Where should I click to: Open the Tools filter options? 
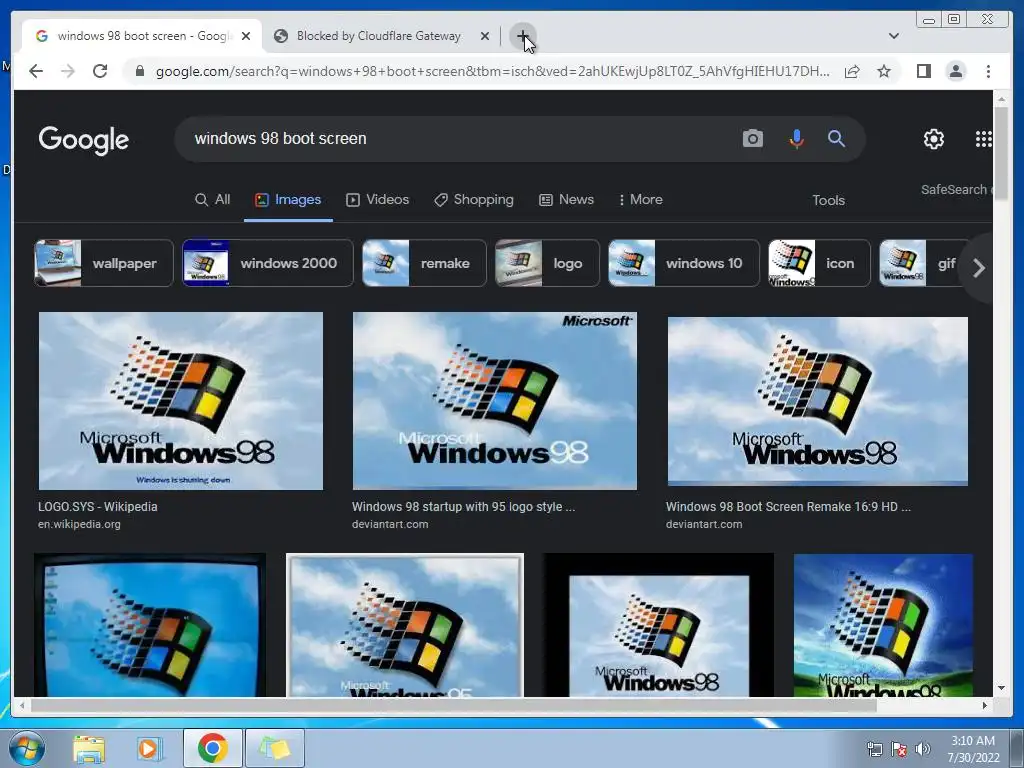pyautogui.click(x=828, y=200)
